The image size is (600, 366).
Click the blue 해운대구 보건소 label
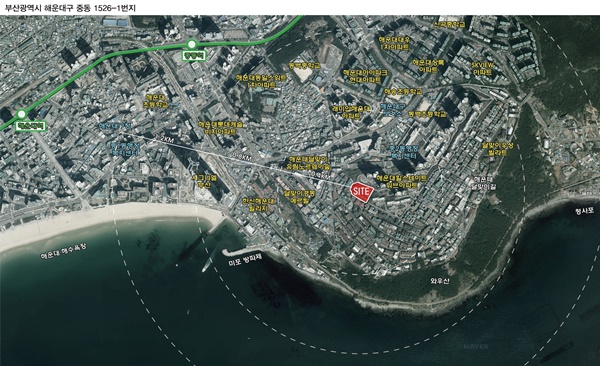pos(393,109)
